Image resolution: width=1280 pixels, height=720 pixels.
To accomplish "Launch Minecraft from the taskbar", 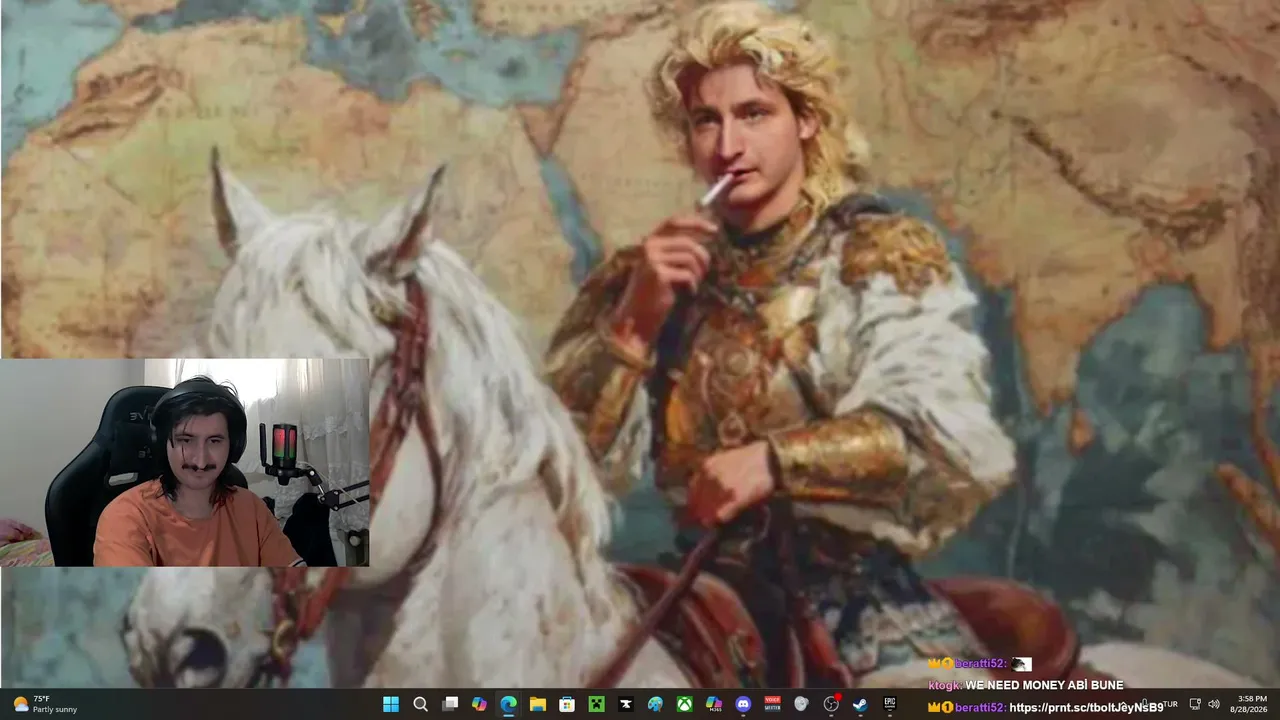I will click(596, 704).
